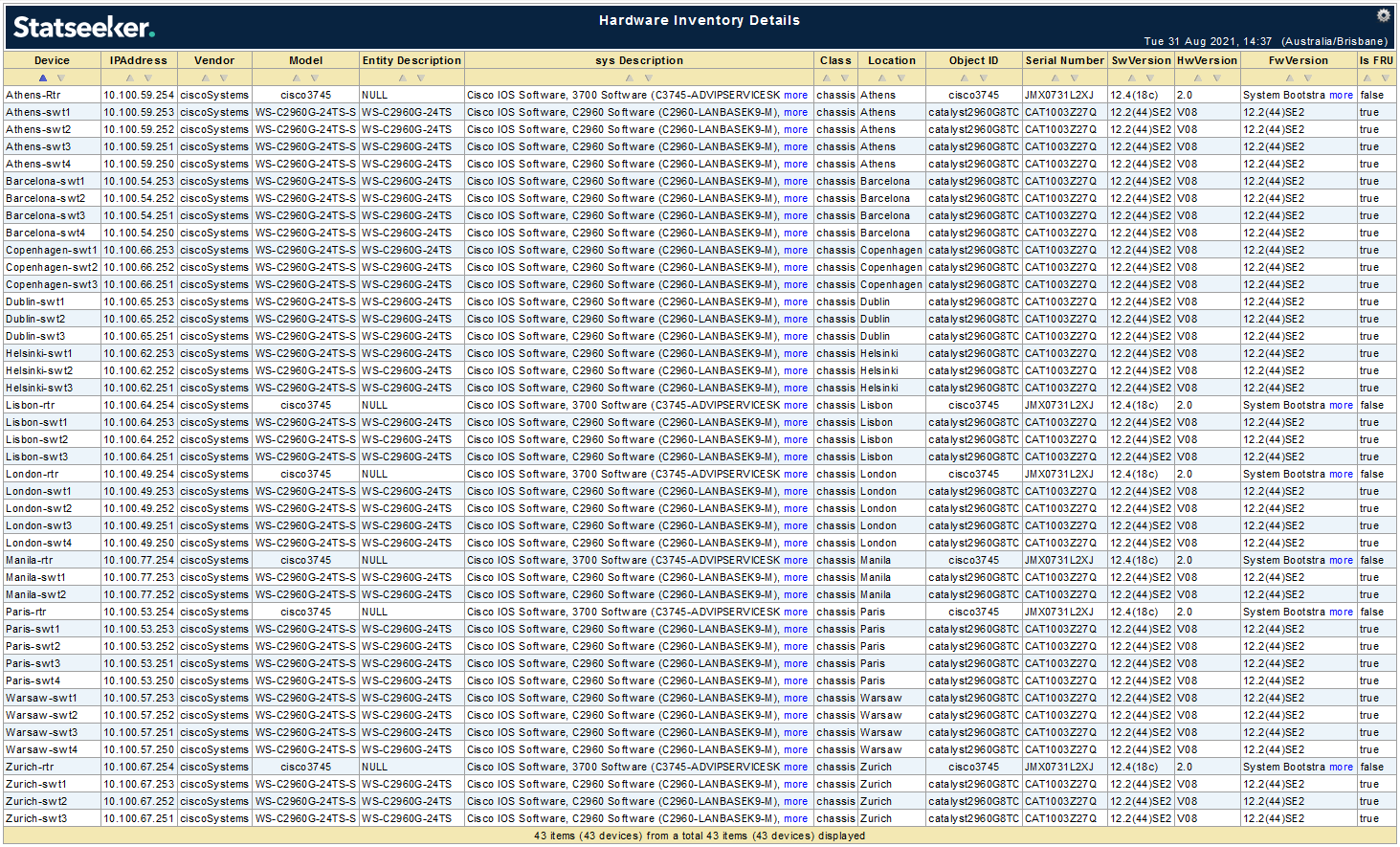Show more FwVersion for Paris-rtr

coord(1341,612)
